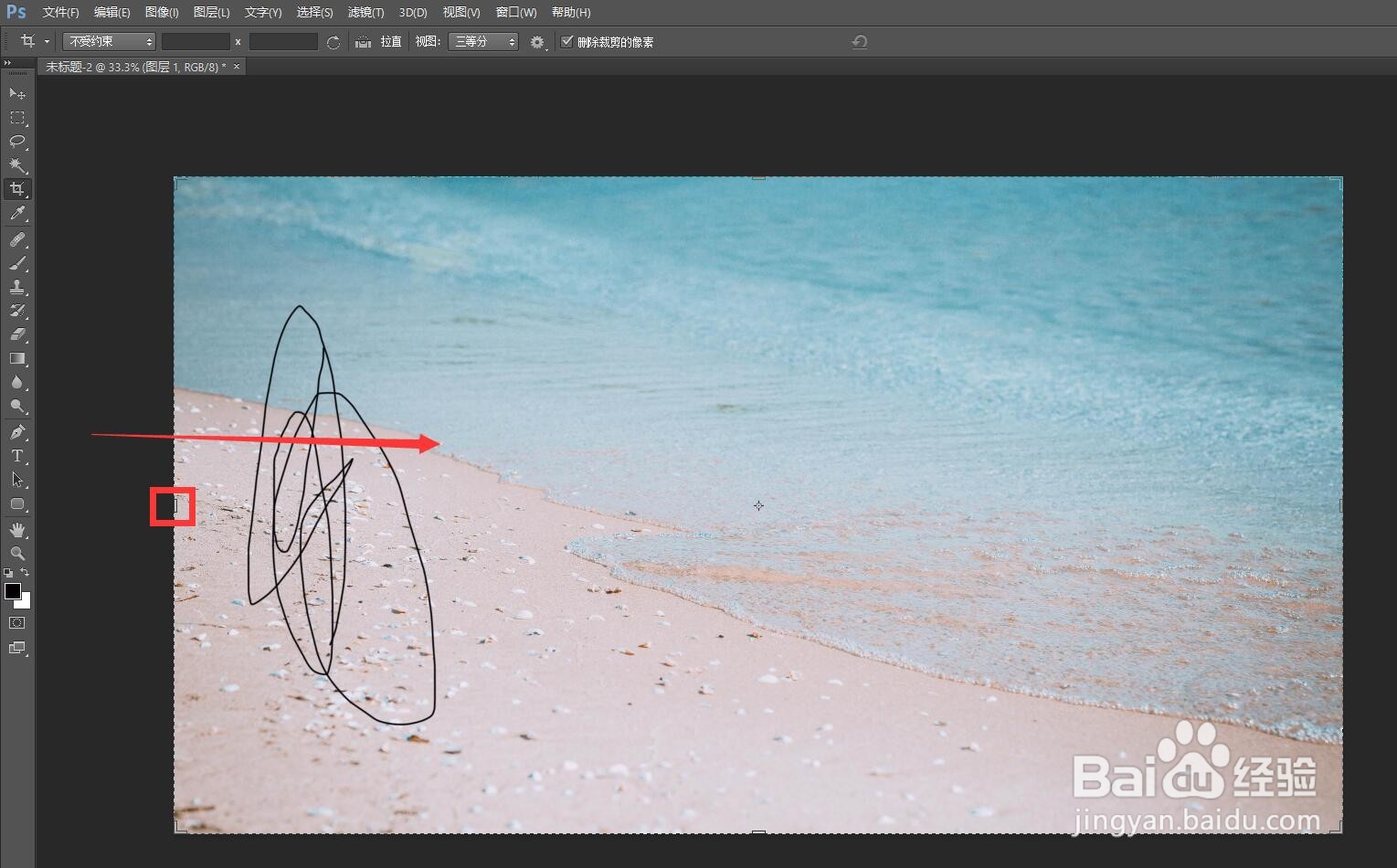Reset default foreground and background colors
Screen dimensions: 1397x868
tap(8, 573)
